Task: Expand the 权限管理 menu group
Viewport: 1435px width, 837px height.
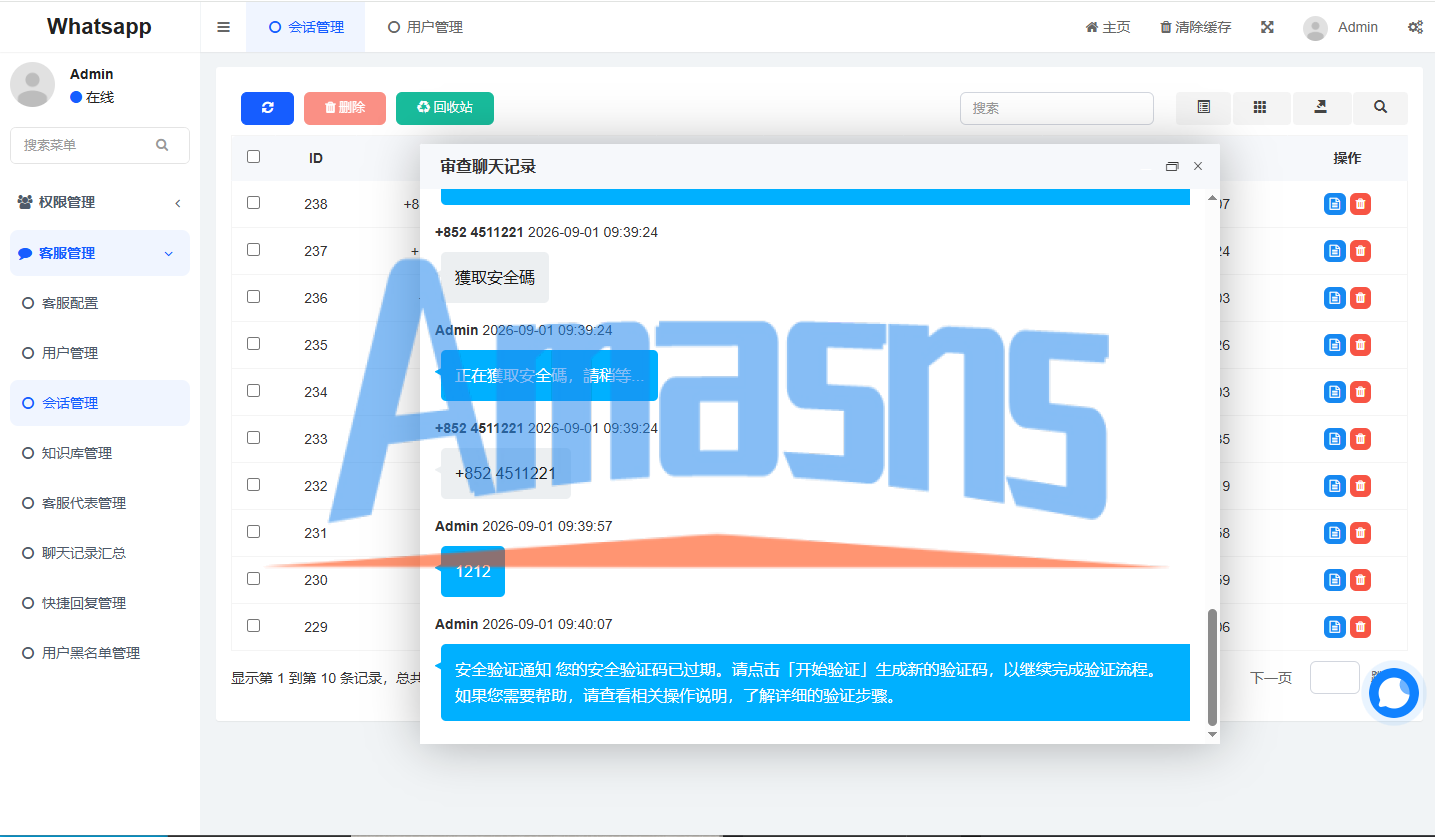Action: (x=100, y=202)
